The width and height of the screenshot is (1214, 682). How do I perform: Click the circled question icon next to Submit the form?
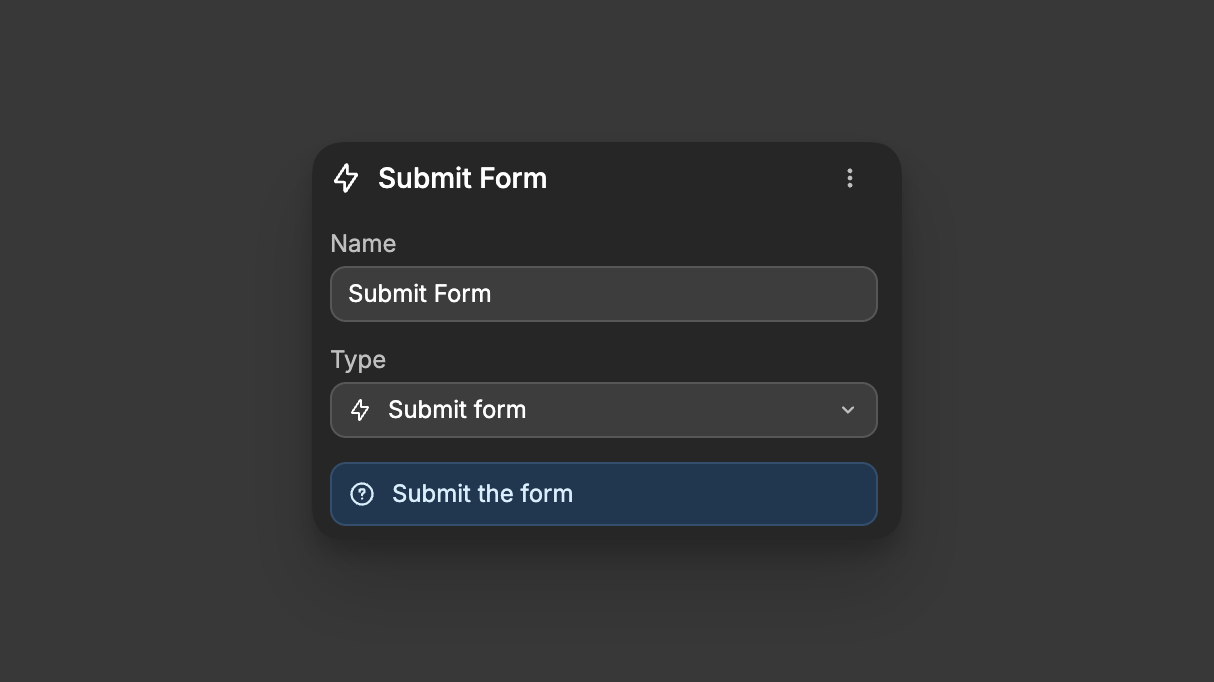click(x=362, y=494)
